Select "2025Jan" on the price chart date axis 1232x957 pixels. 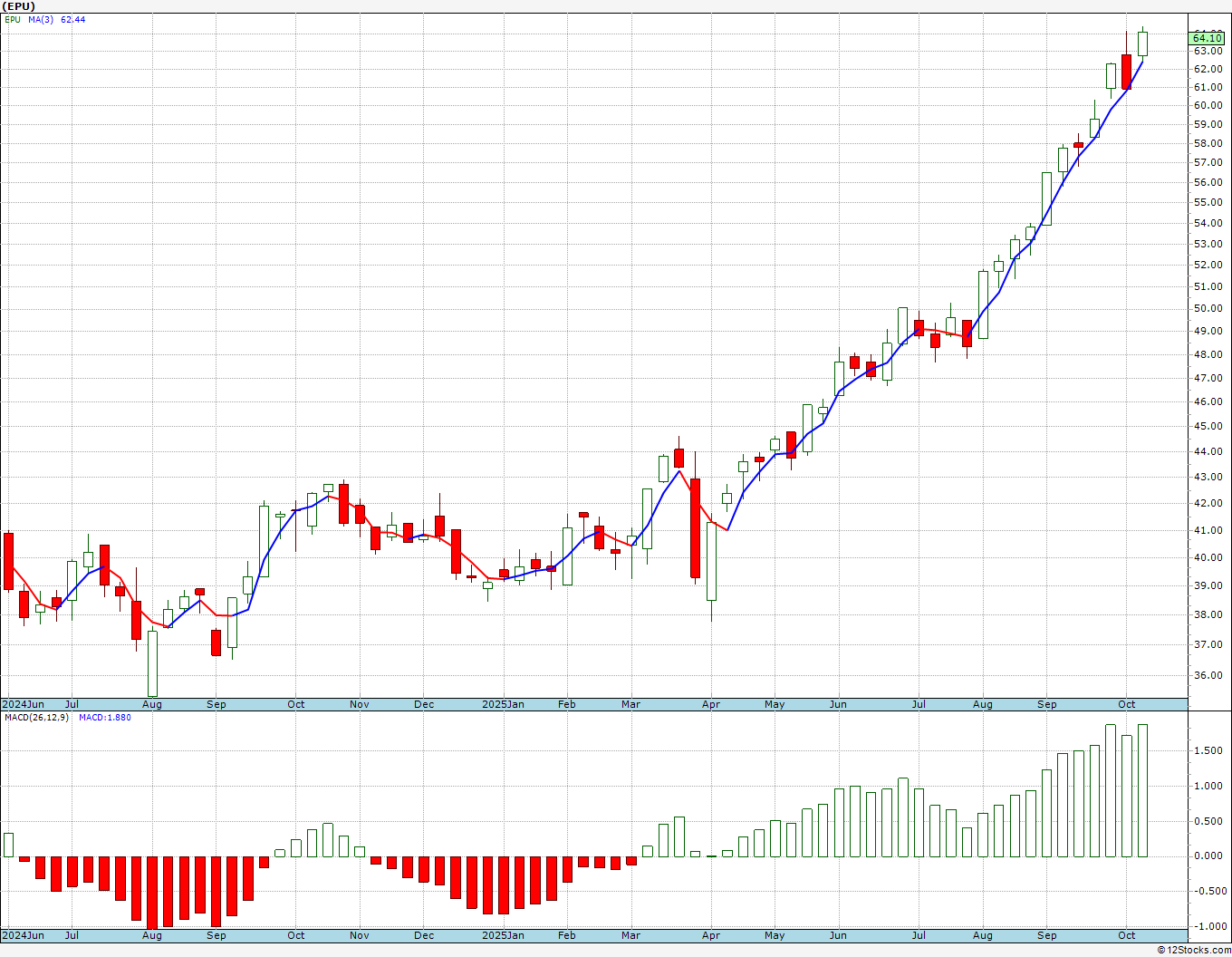pos(503,704)
